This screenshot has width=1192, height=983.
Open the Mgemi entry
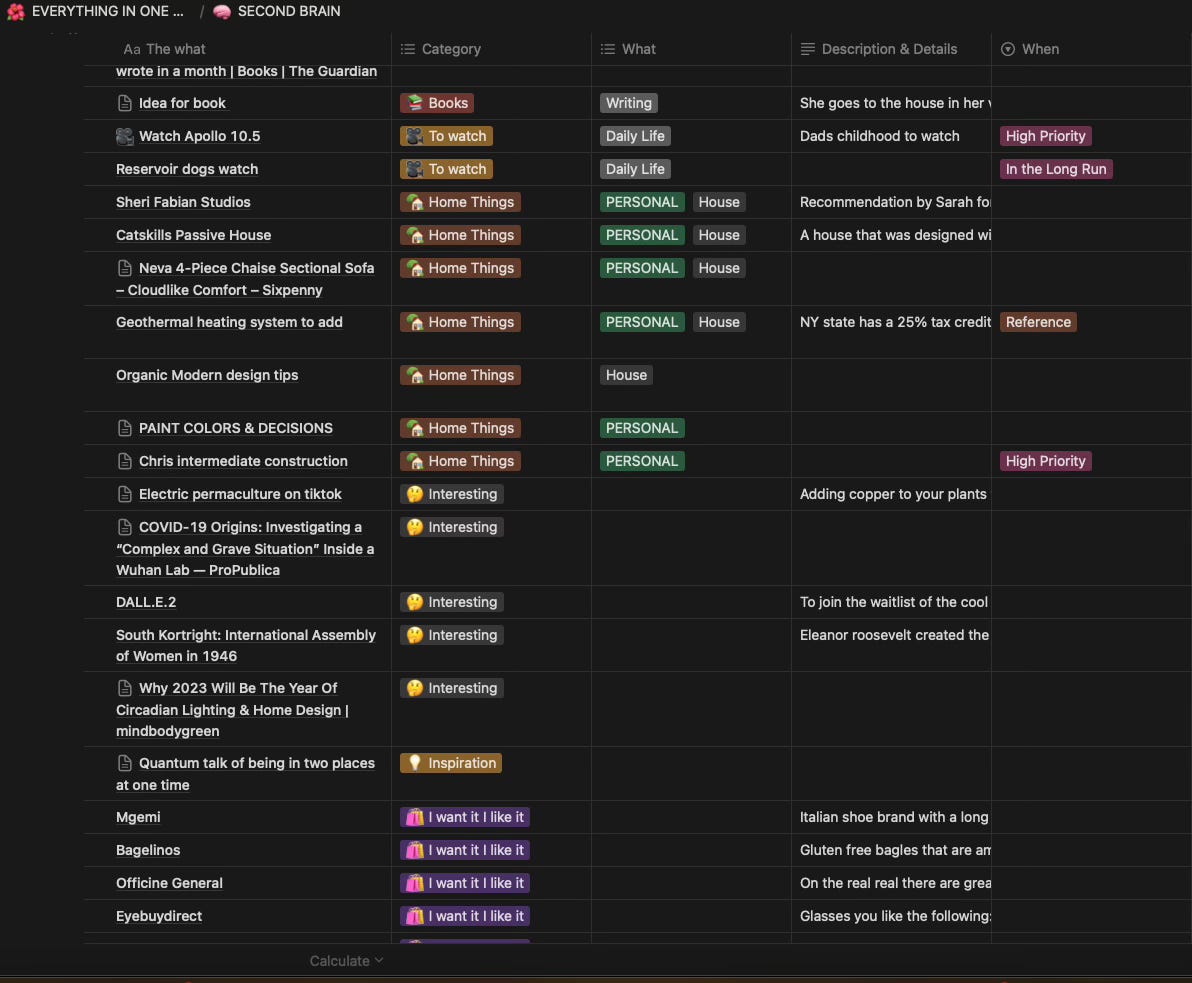pos(138,817)
